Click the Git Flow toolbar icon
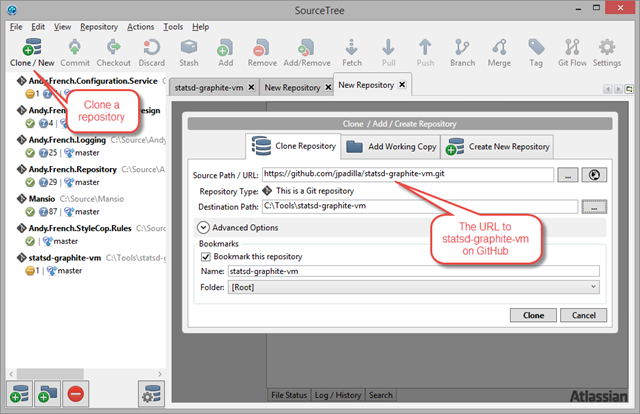The image size is (640, 414). [x=572, y=47]
